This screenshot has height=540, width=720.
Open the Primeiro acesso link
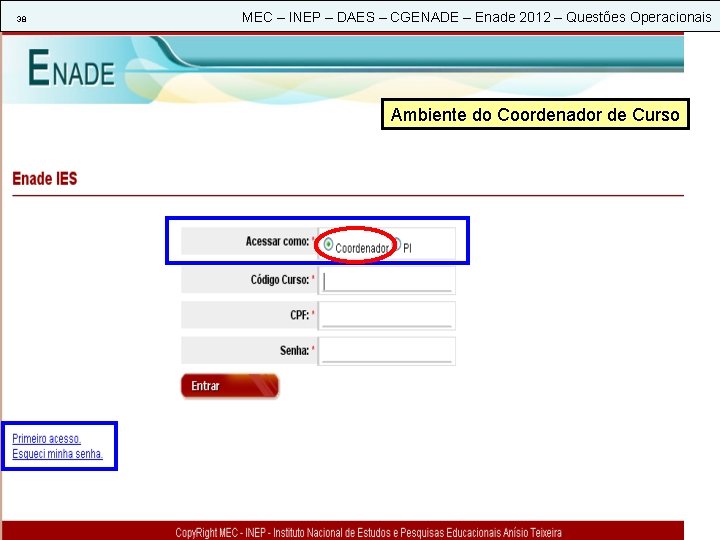point(46,439)
